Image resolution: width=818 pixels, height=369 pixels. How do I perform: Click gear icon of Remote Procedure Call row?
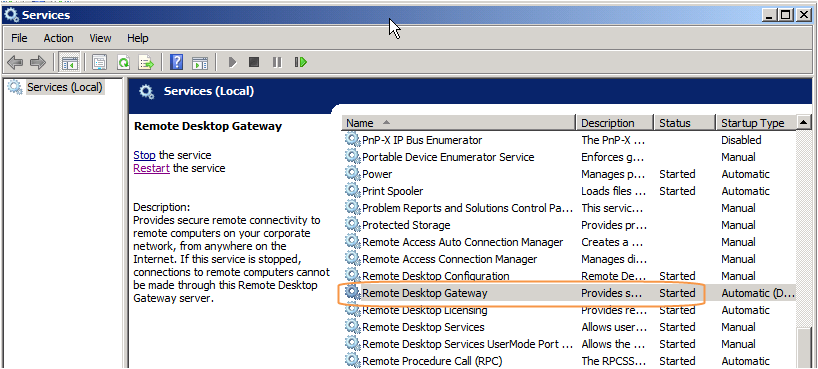(353, 361)
